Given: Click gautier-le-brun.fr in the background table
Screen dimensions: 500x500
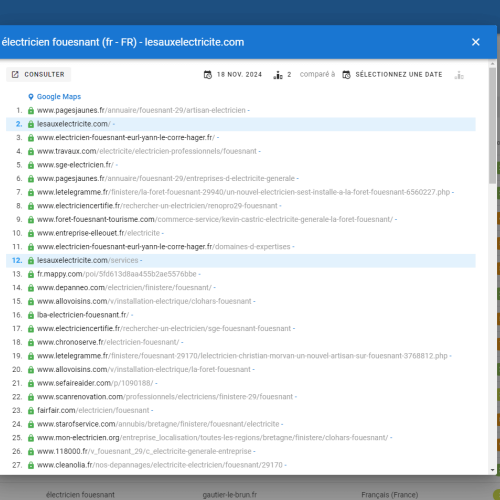Looking at the screenshot, I should [x=230, y=495].
